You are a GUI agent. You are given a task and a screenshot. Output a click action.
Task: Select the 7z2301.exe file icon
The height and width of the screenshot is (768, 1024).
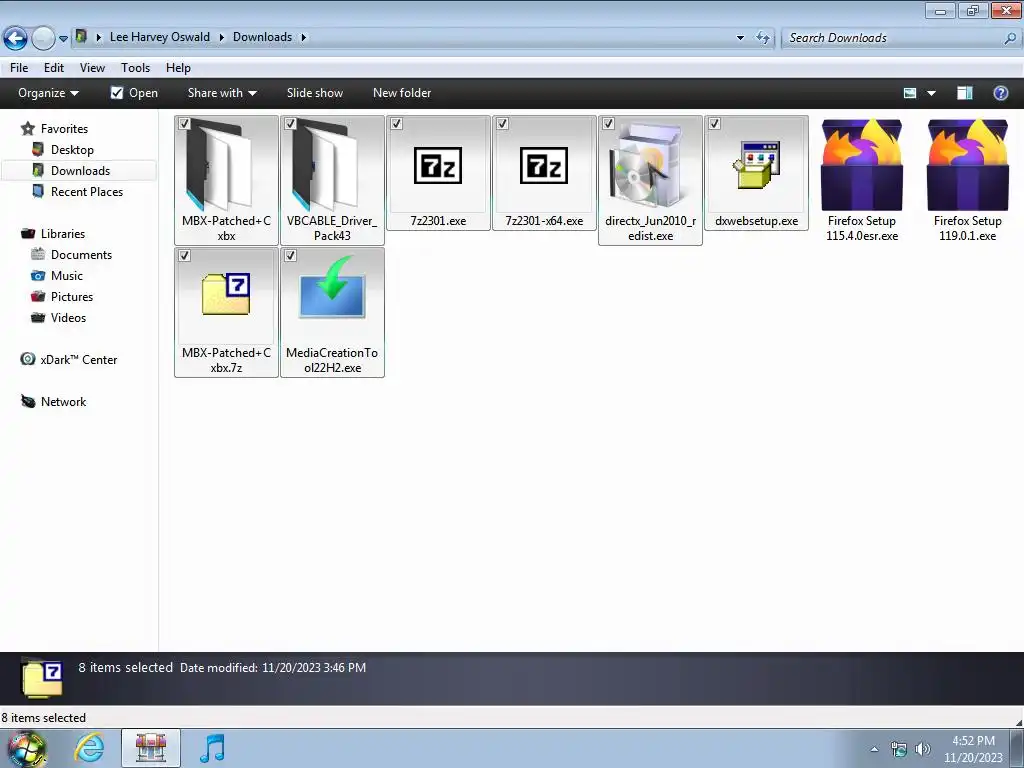coord(438,165)
